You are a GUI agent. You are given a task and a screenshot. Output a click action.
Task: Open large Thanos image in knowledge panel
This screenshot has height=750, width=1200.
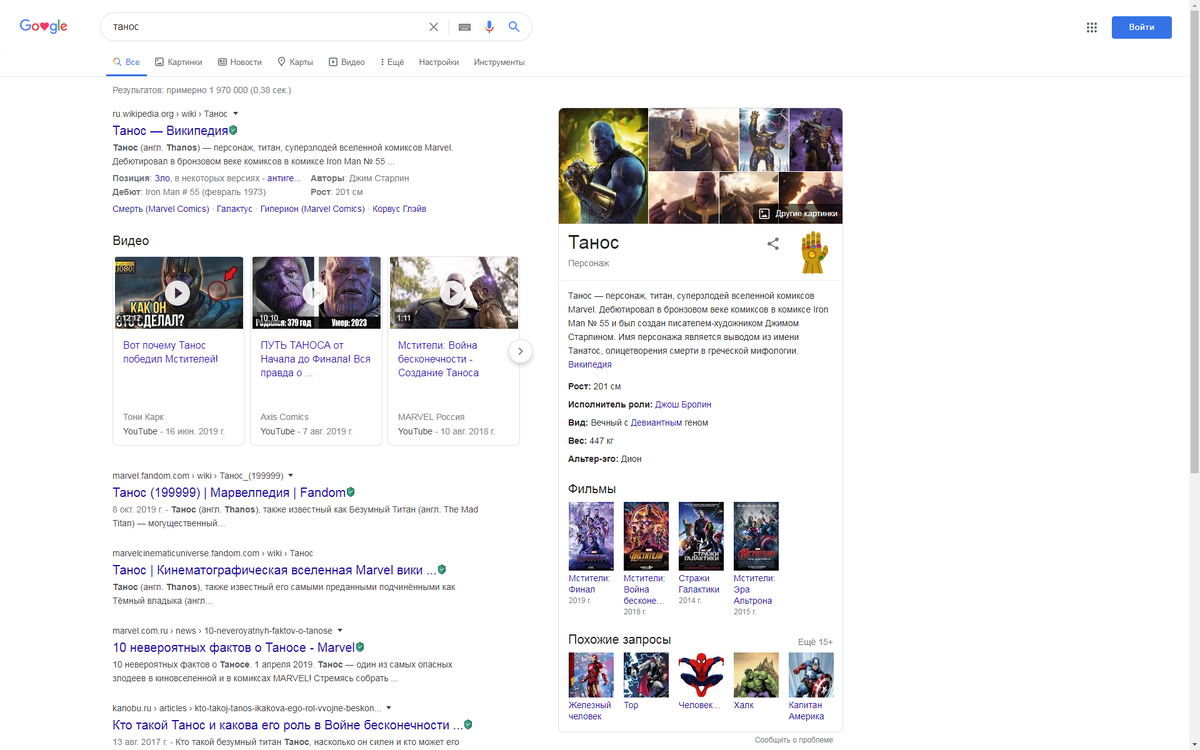[603, 165]
